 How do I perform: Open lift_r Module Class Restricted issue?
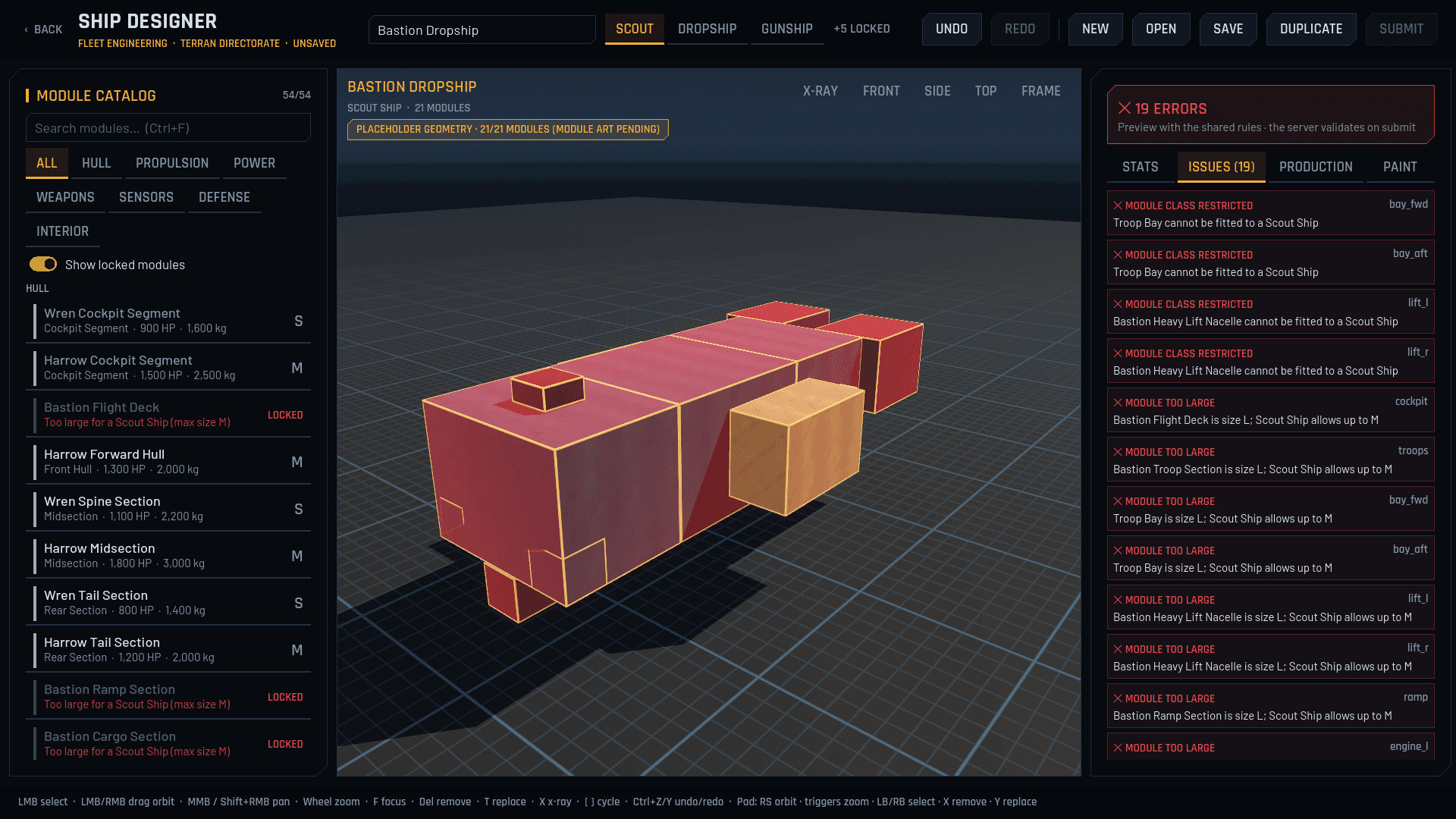coord(1270,361)
